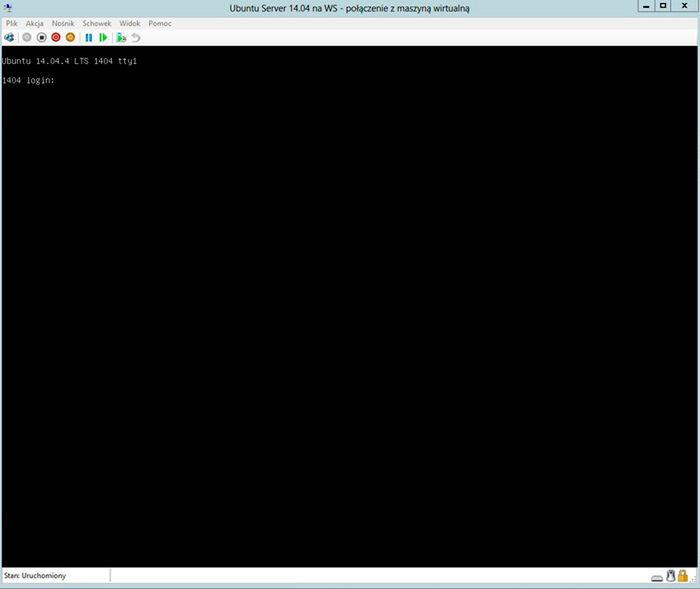The width and height of the screenshot is (700, 589).
Task: Click the mouse status icon in the status bar
Action: pos(671,576)
